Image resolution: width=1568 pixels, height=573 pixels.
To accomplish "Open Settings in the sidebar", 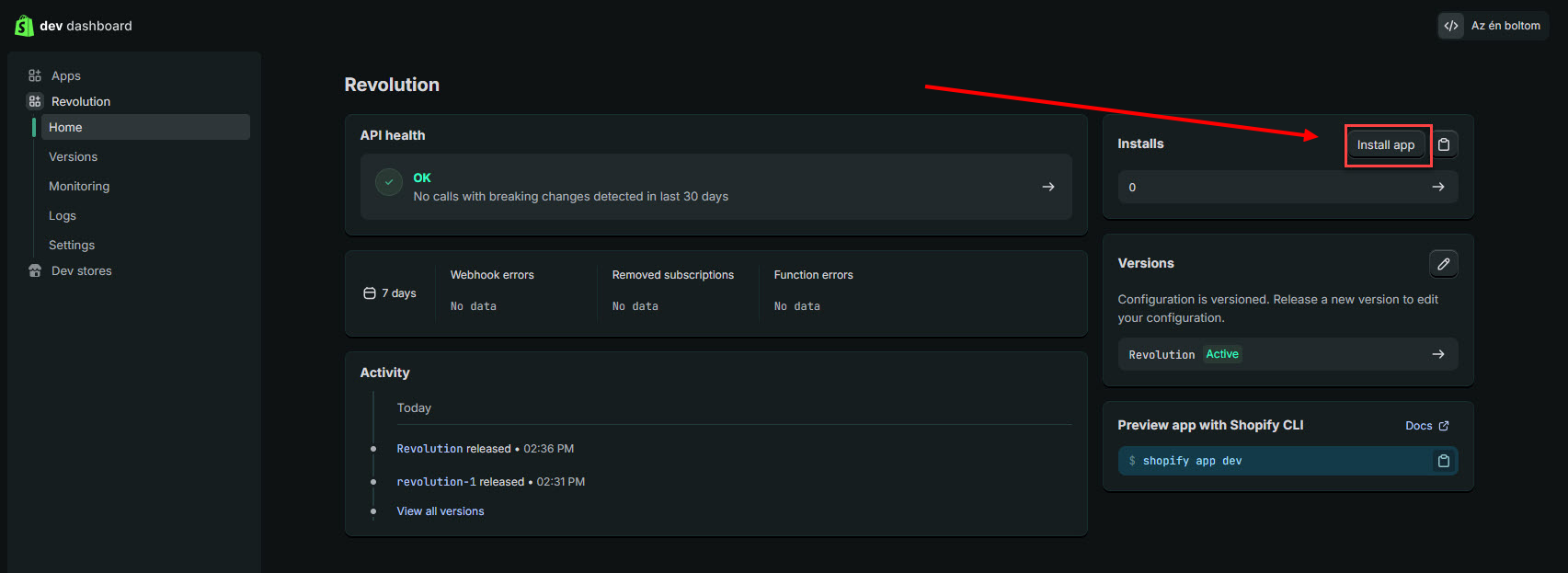I will 72,245.
